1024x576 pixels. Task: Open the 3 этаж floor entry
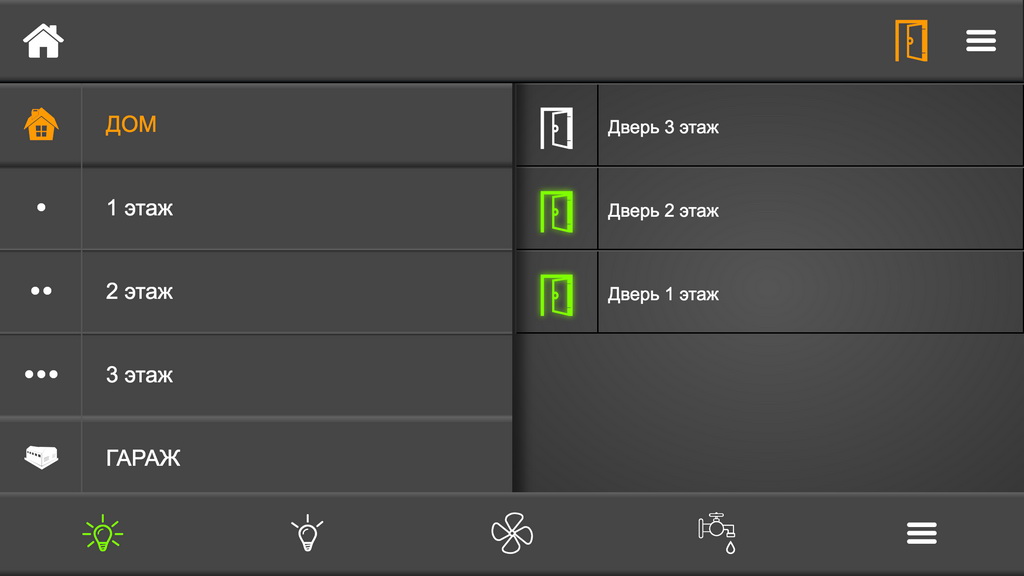(256, 375)
